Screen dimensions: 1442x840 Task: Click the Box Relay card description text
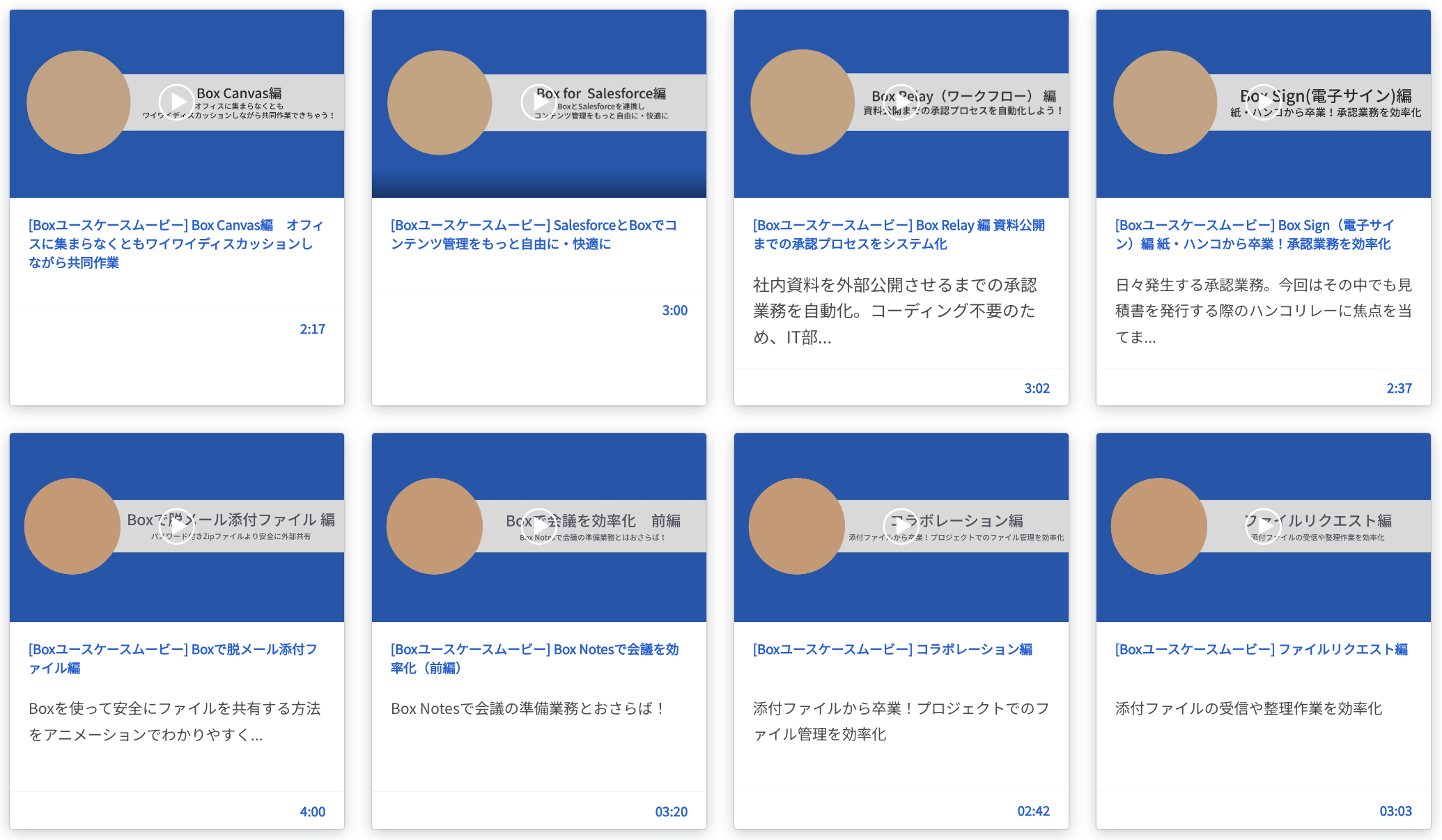894,311
